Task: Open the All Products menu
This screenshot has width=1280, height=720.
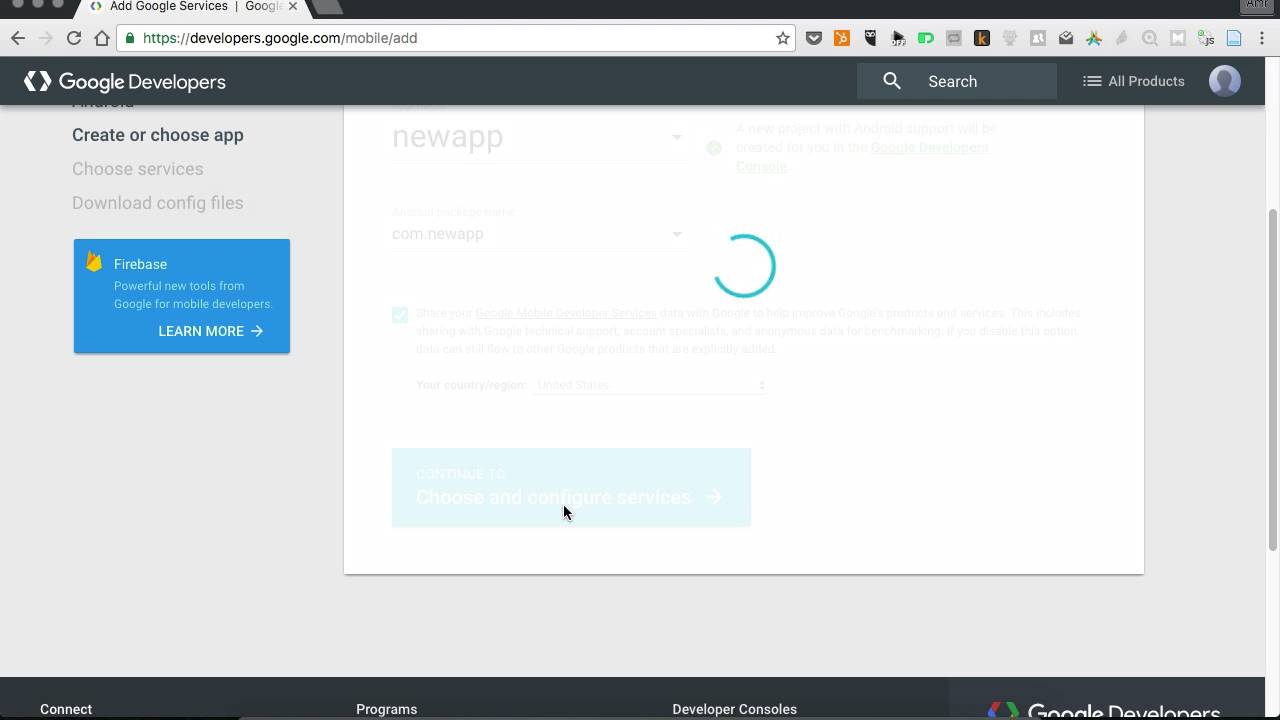Action: 1134,81
